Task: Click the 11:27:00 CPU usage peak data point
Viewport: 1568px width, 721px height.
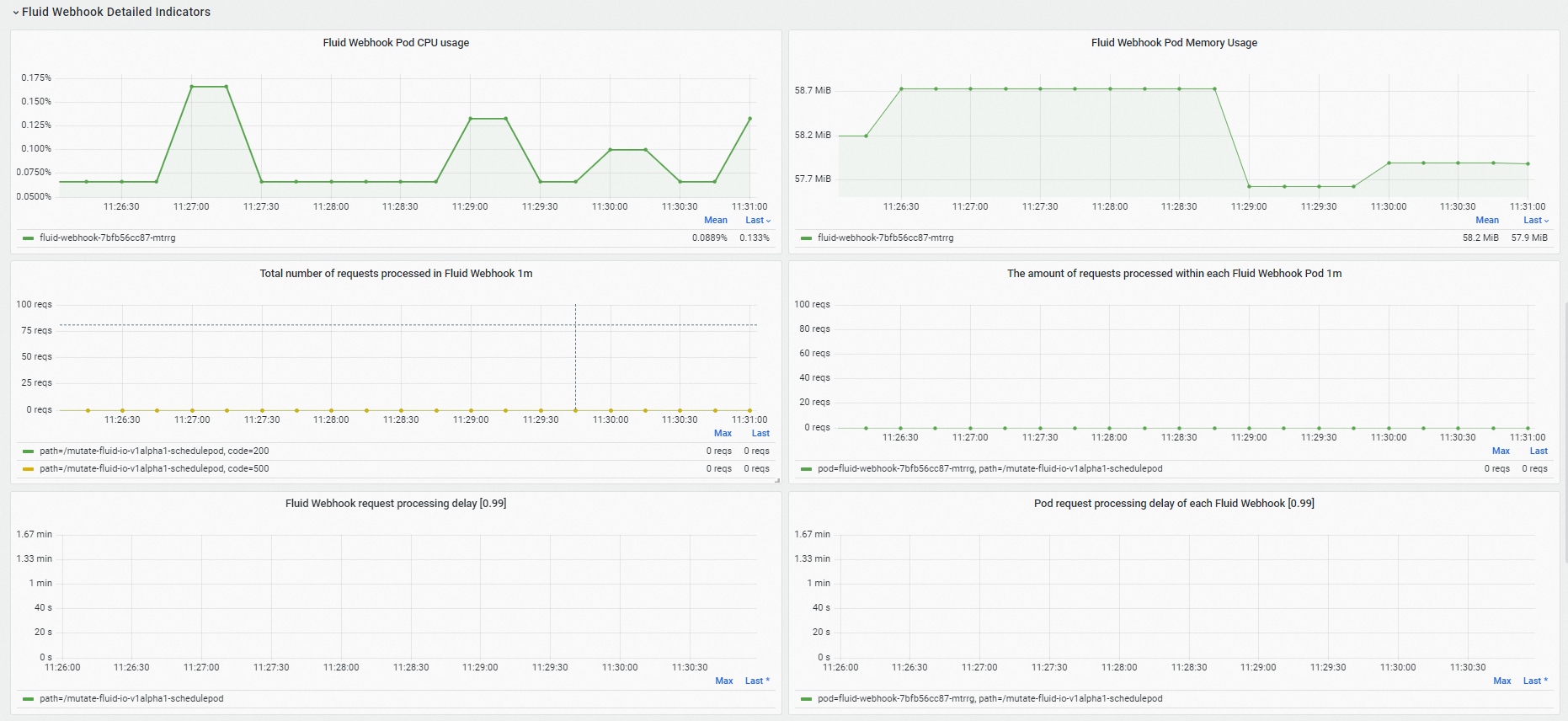Action: point(192,87)
